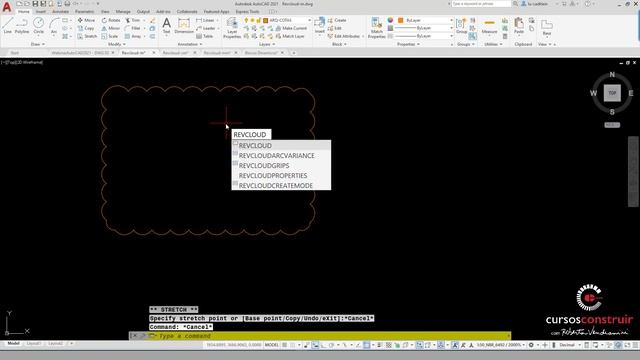Click Make Current layer button

291,28
